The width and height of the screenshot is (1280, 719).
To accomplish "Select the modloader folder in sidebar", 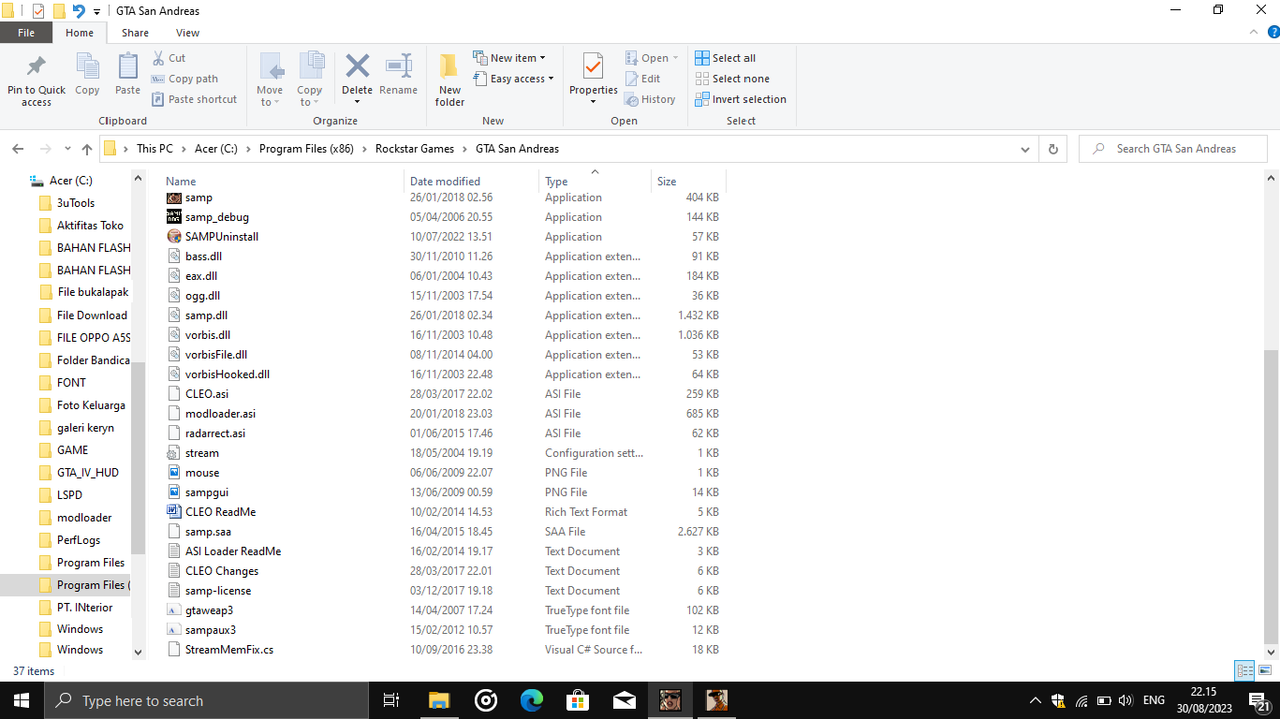I will (84, 517).
